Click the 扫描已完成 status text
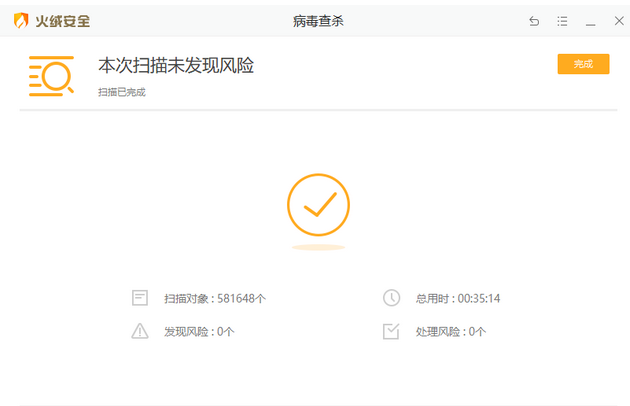This screenshot has height=406, width=630. (121, 92)
